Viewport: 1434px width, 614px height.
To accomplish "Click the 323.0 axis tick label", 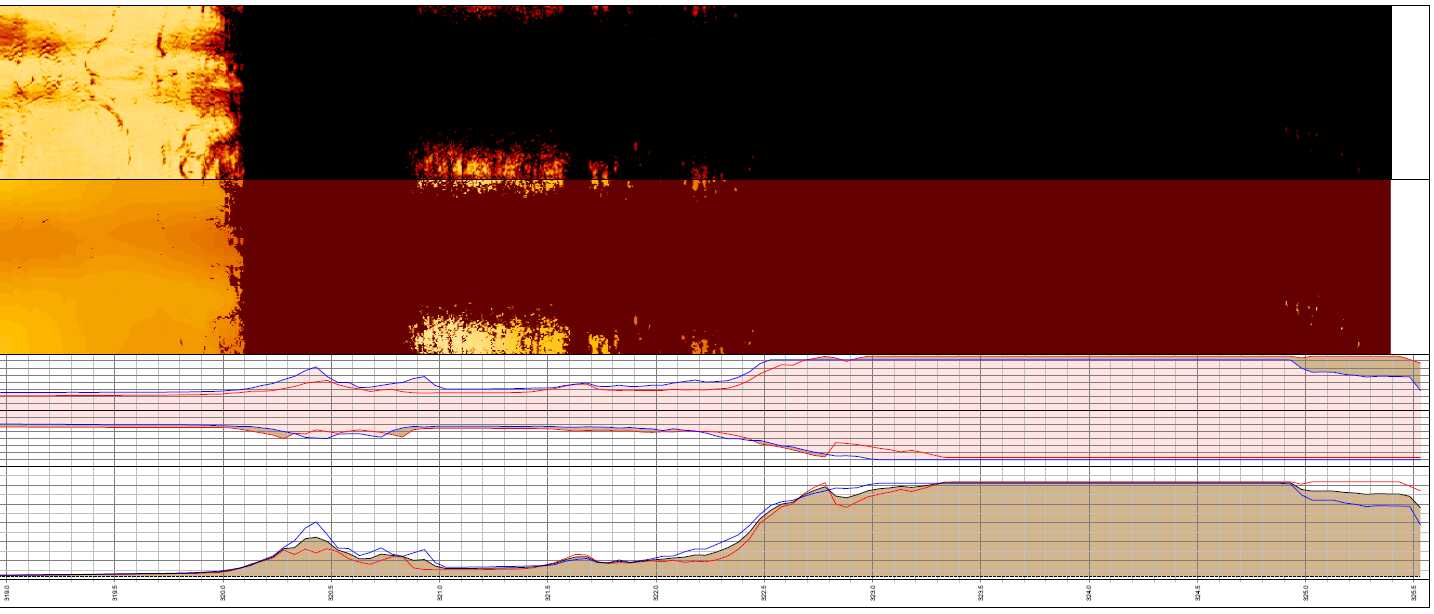I will tap(873, 592).
